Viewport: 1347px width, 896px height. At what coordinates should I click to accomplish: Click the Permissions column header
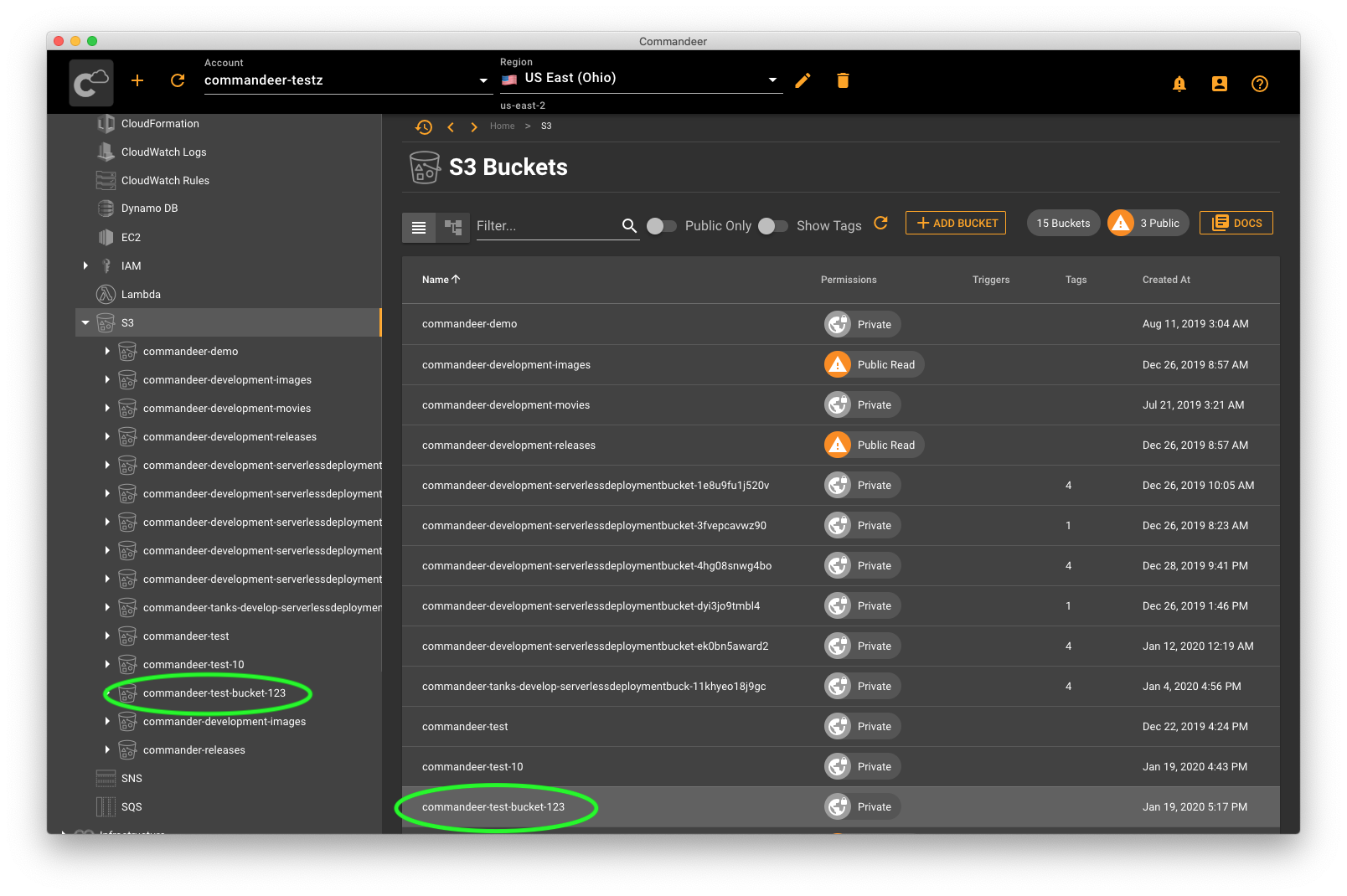[x=849, y=280]
